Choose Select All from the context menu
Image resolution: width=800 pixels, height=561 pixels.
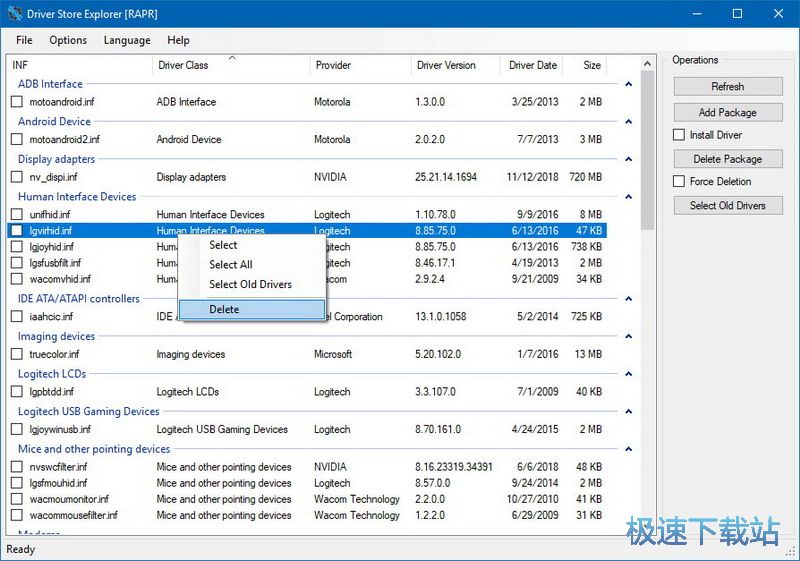pos(252,265)
